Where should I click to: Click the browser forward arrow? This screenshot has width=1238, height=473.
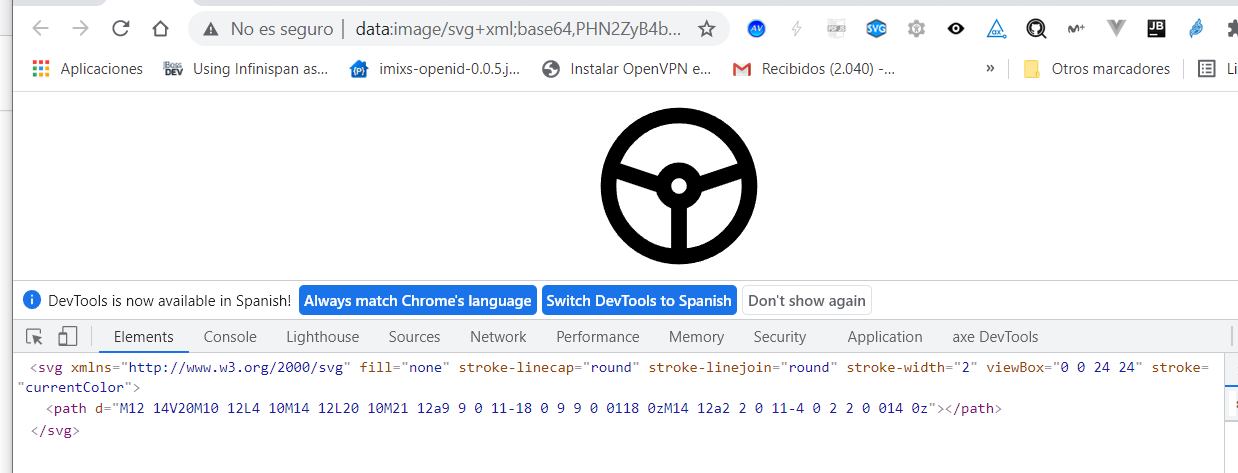tap(81, 29)
